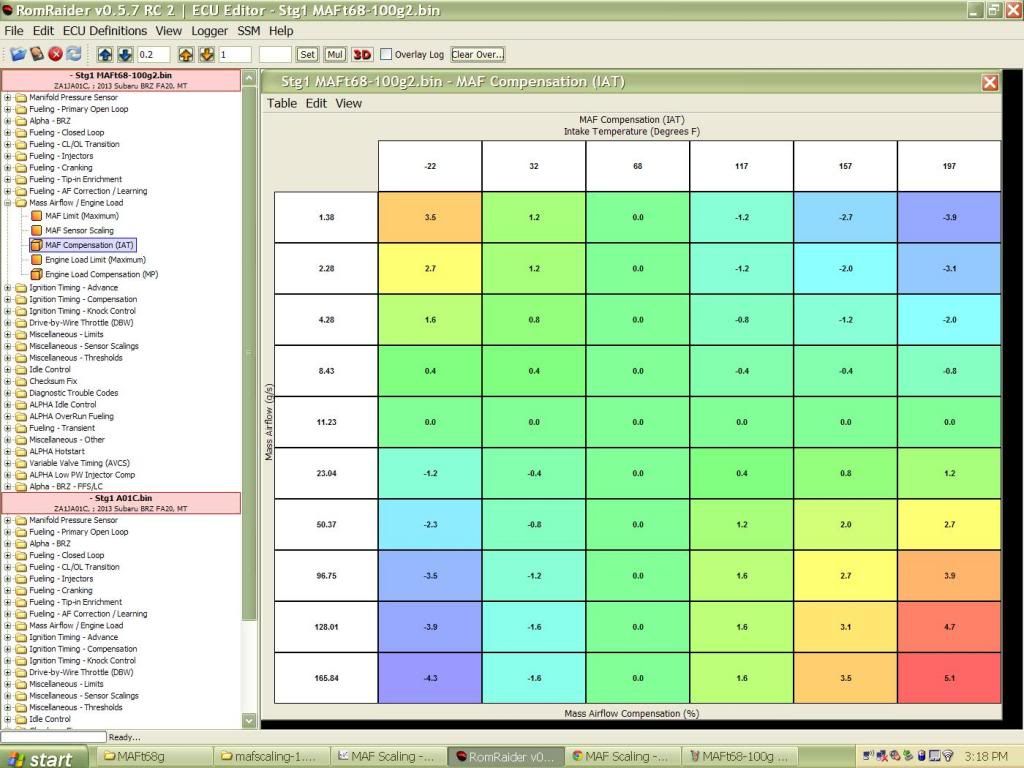Click the orange coarse increment up arrow
The image size is (1024, 768).
coord(187,54)
